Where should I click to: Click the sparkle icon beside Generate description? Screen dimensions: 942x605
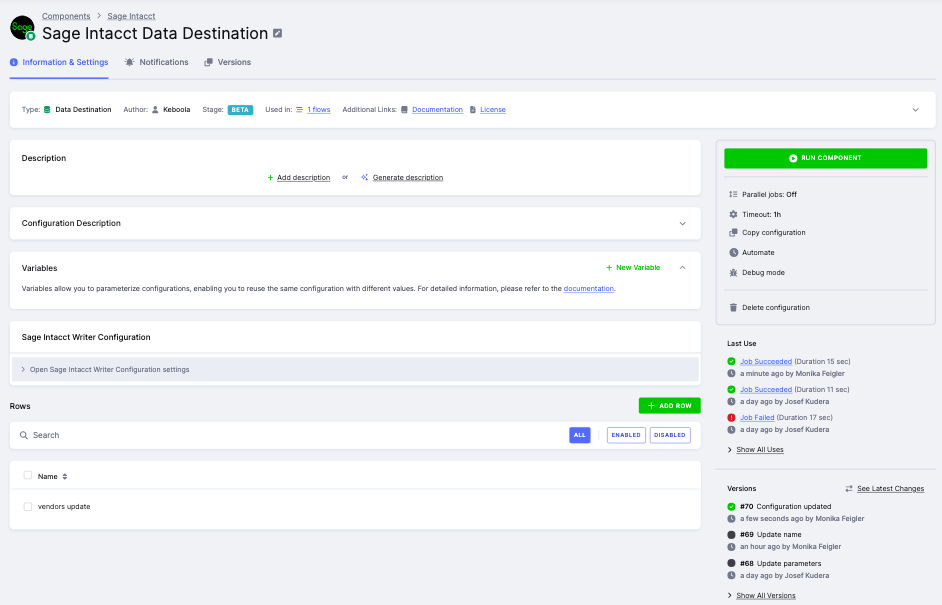tap(364, 177)
